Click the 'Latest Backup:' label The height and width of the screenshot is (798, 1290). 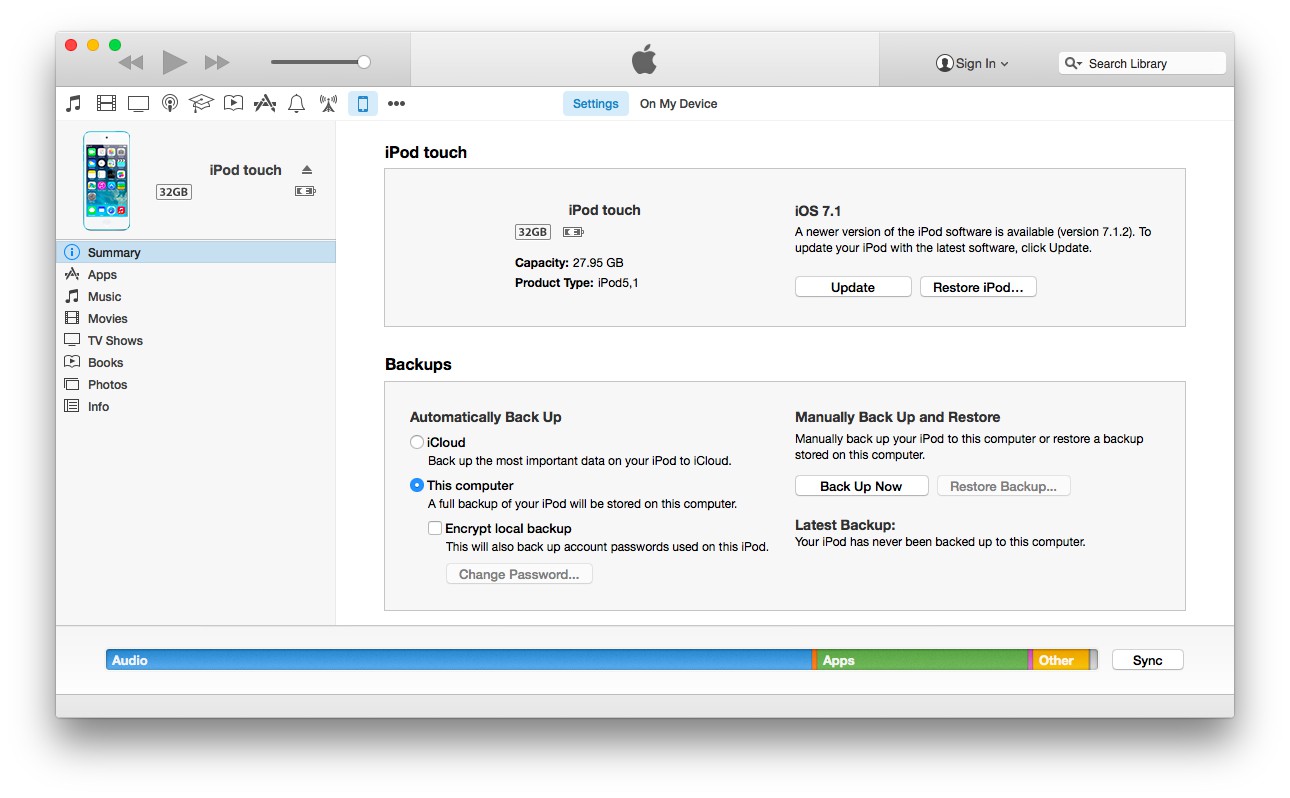845,525
